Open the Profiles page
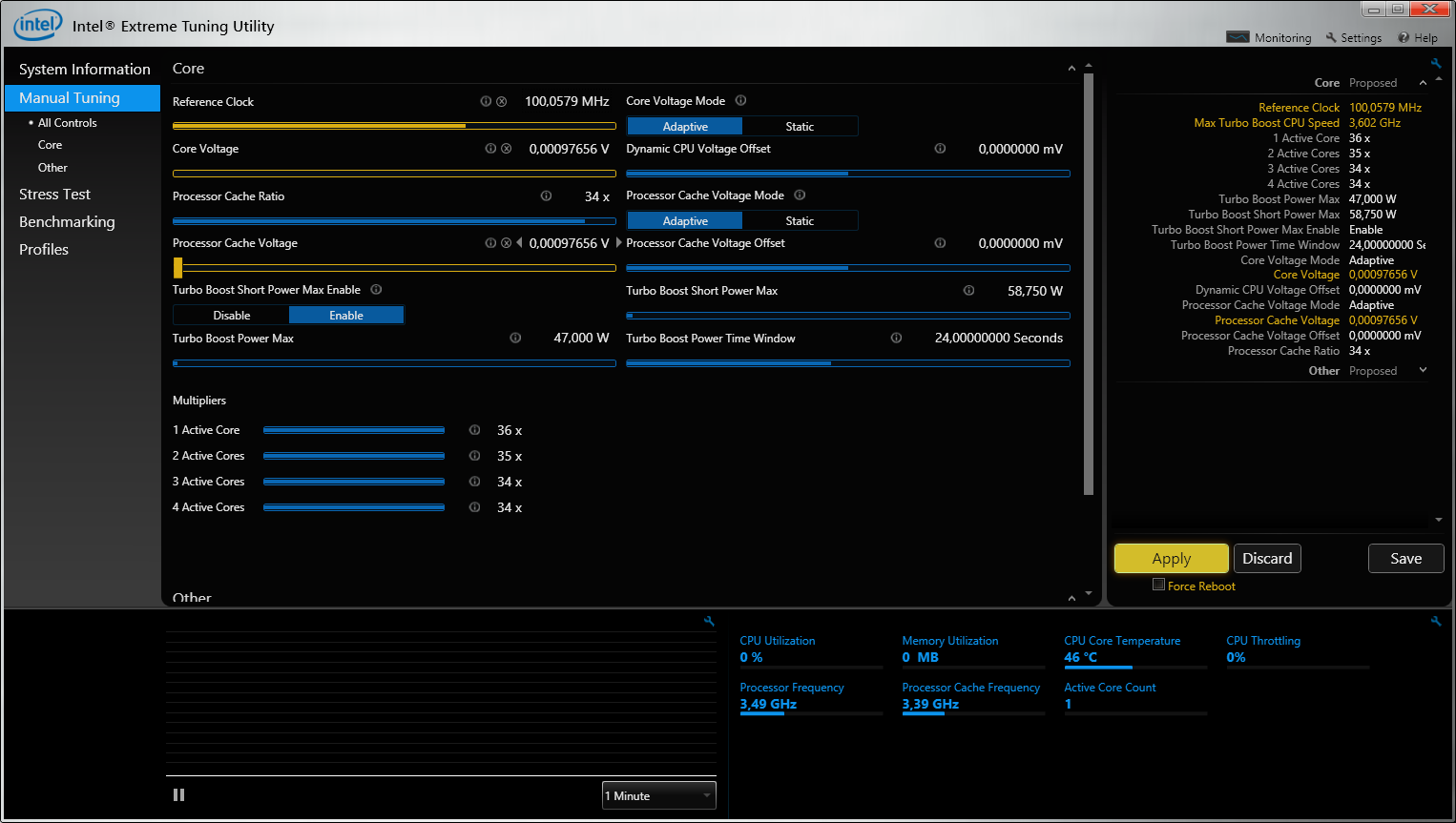This screenshot has height=823, width=1456. (x=44, y=250)
